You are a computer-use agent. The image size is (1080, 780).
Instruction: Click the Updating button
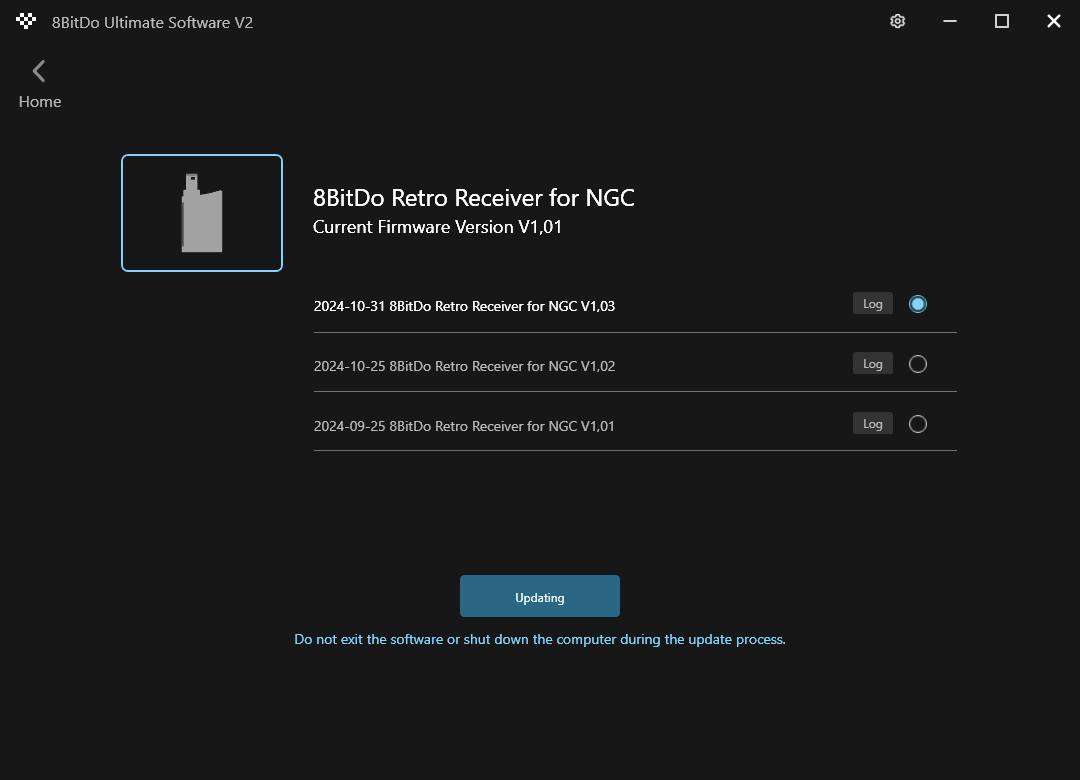click(540, 596)
